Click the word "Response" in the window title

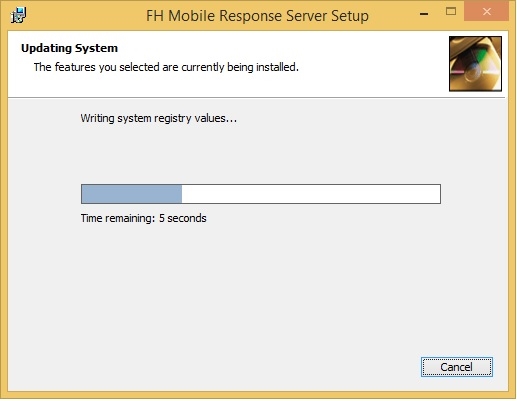(x=251, y=16)
